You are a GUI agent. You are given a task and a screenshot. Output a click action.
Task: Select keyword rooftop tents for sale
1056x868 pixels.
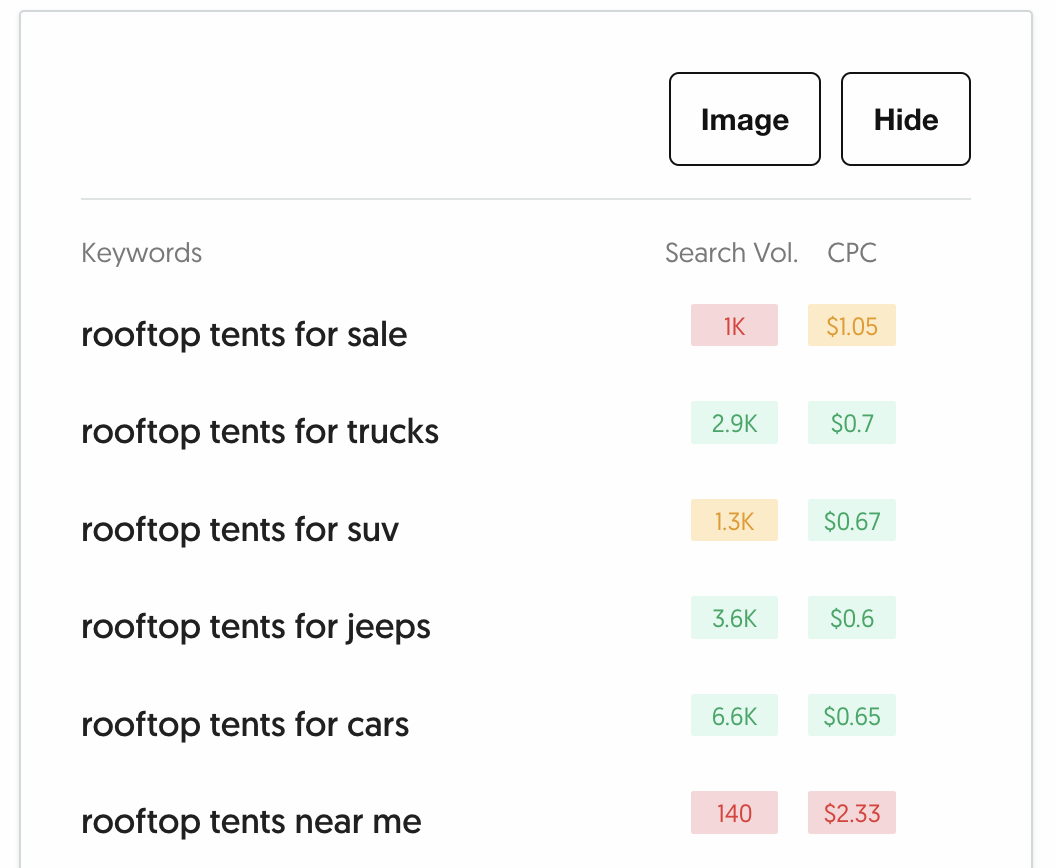point(244,335)
